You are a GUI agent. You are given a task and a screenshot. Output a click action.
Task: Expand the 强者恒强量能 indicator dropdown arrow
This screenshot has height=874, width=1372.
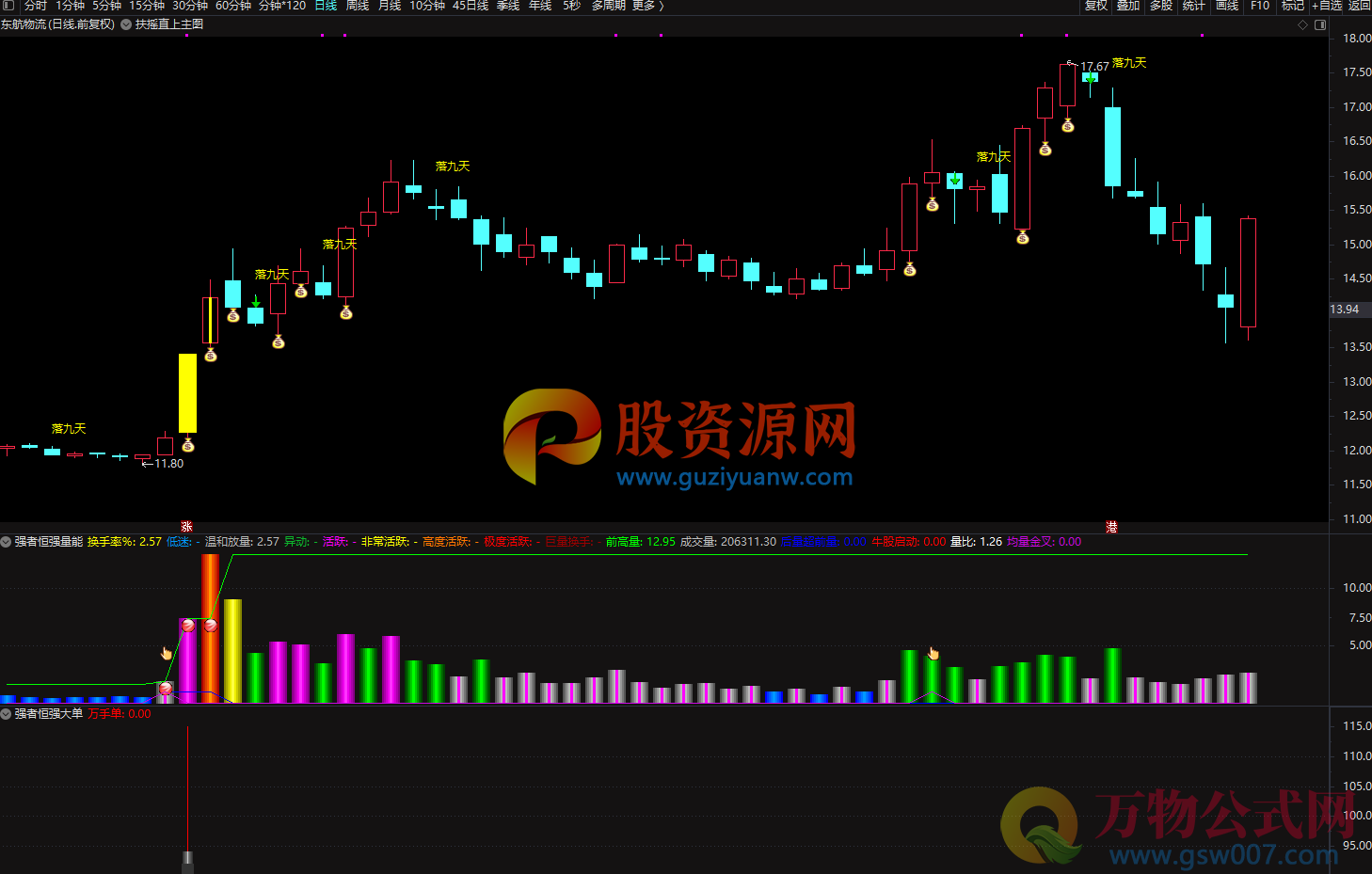click(6, 542)
